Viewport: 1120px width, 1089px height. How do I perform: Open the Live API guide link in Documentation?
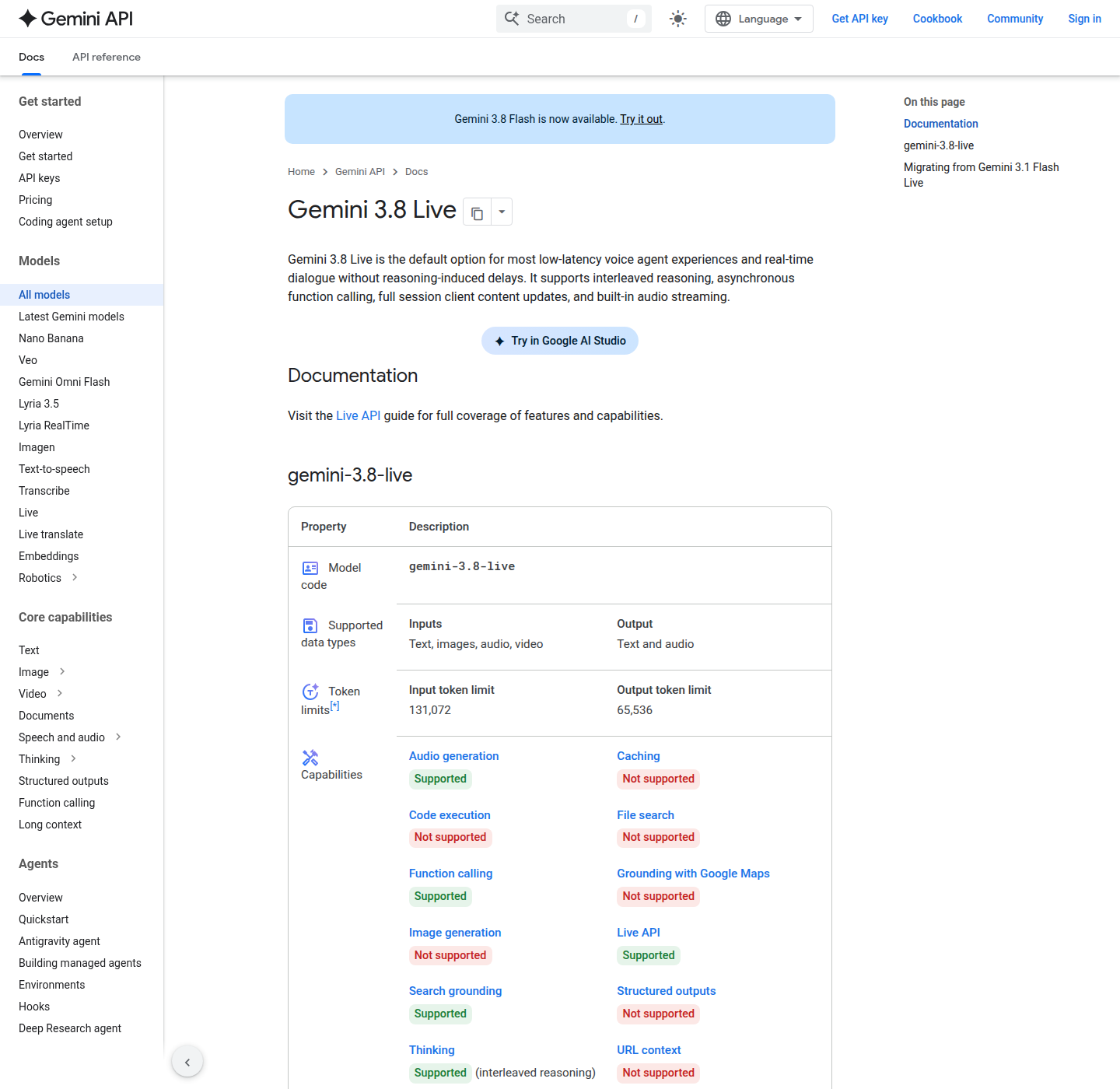[358, 415]
